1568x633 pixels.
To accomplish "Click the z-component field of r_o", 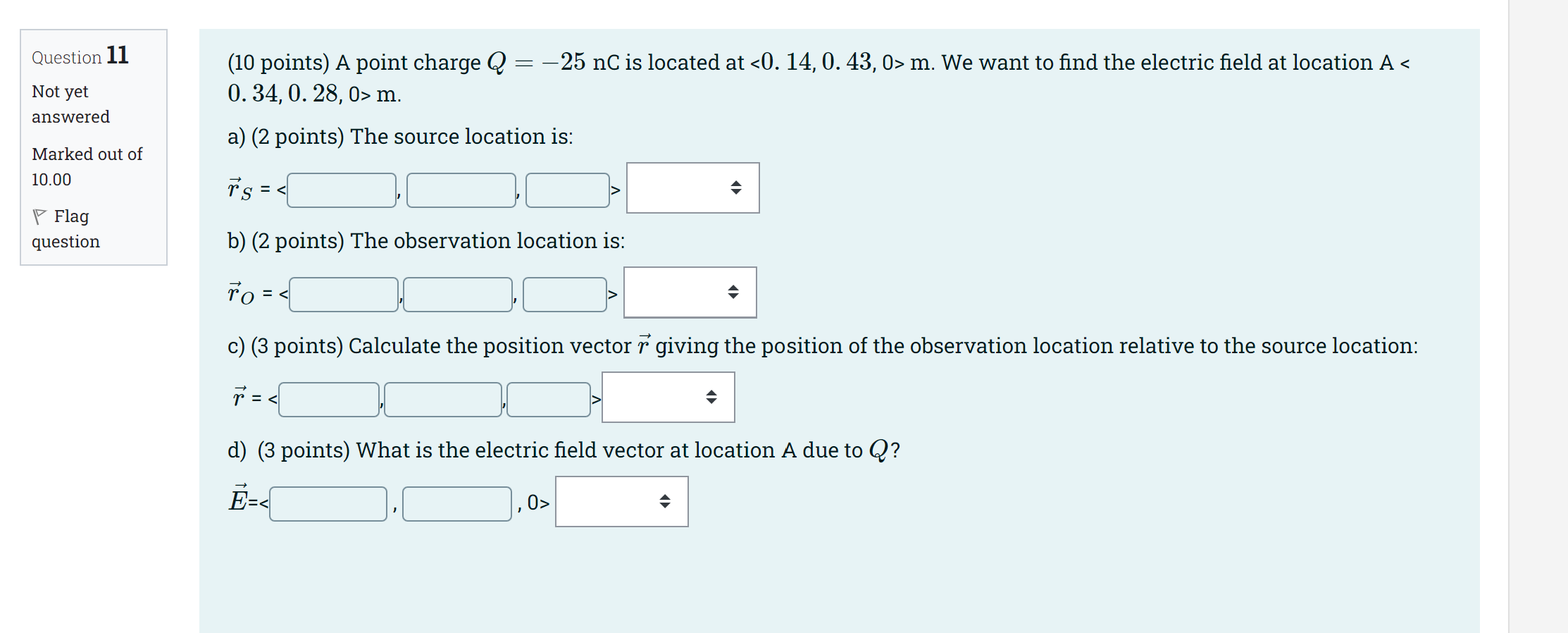I will (566, 293).
